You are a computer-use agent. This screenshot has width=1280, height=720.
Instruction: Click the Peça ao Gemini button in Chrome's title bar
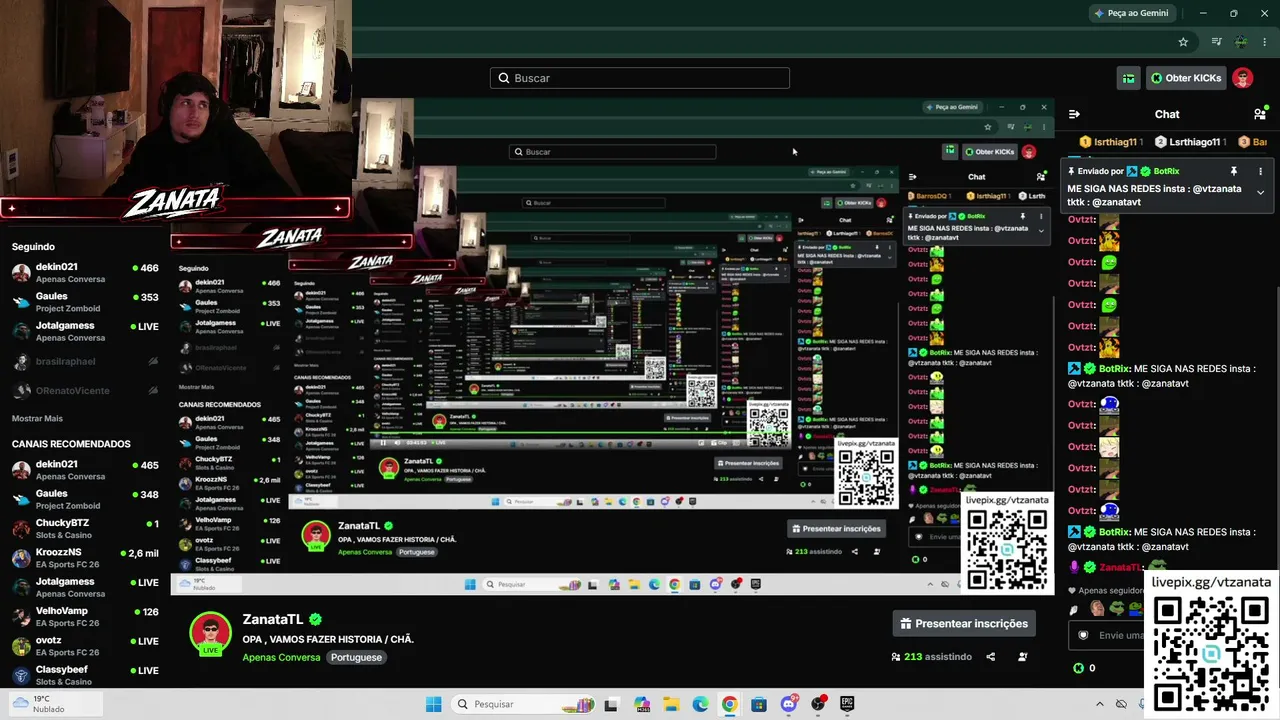[1131, 13]
